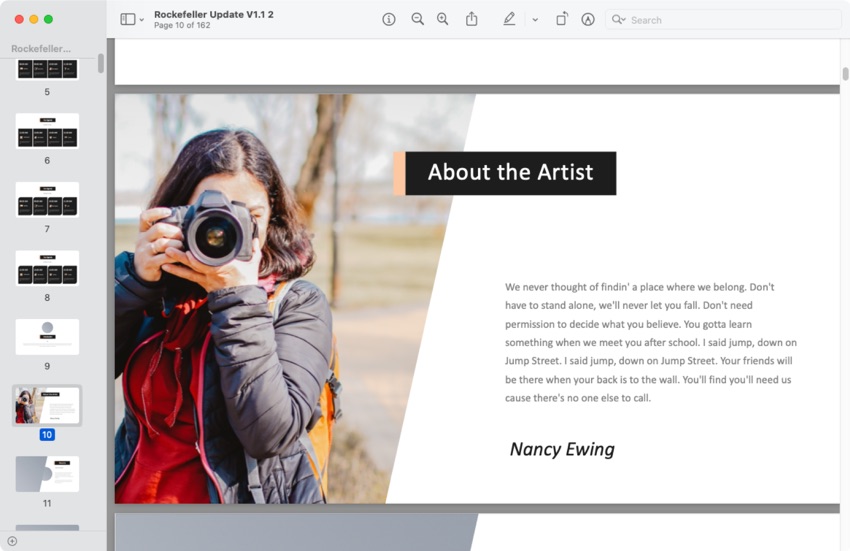Select page 7 thumbnail
850x551 pixels.
(47, 200)
